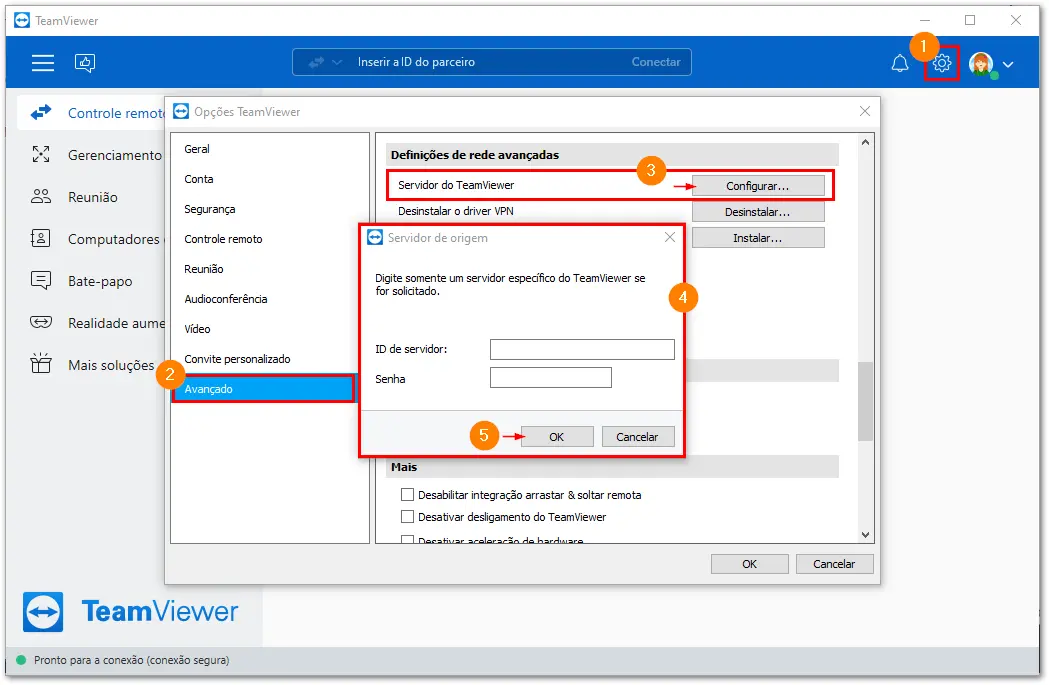This screenshot has width=1049, height=685.
Task: Click the Desinstalar o driver VPN label
Action: click(456, 211)
